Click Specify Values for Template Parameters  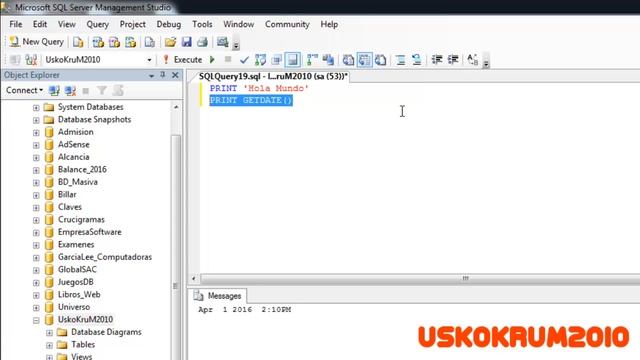tap(473, 60)
